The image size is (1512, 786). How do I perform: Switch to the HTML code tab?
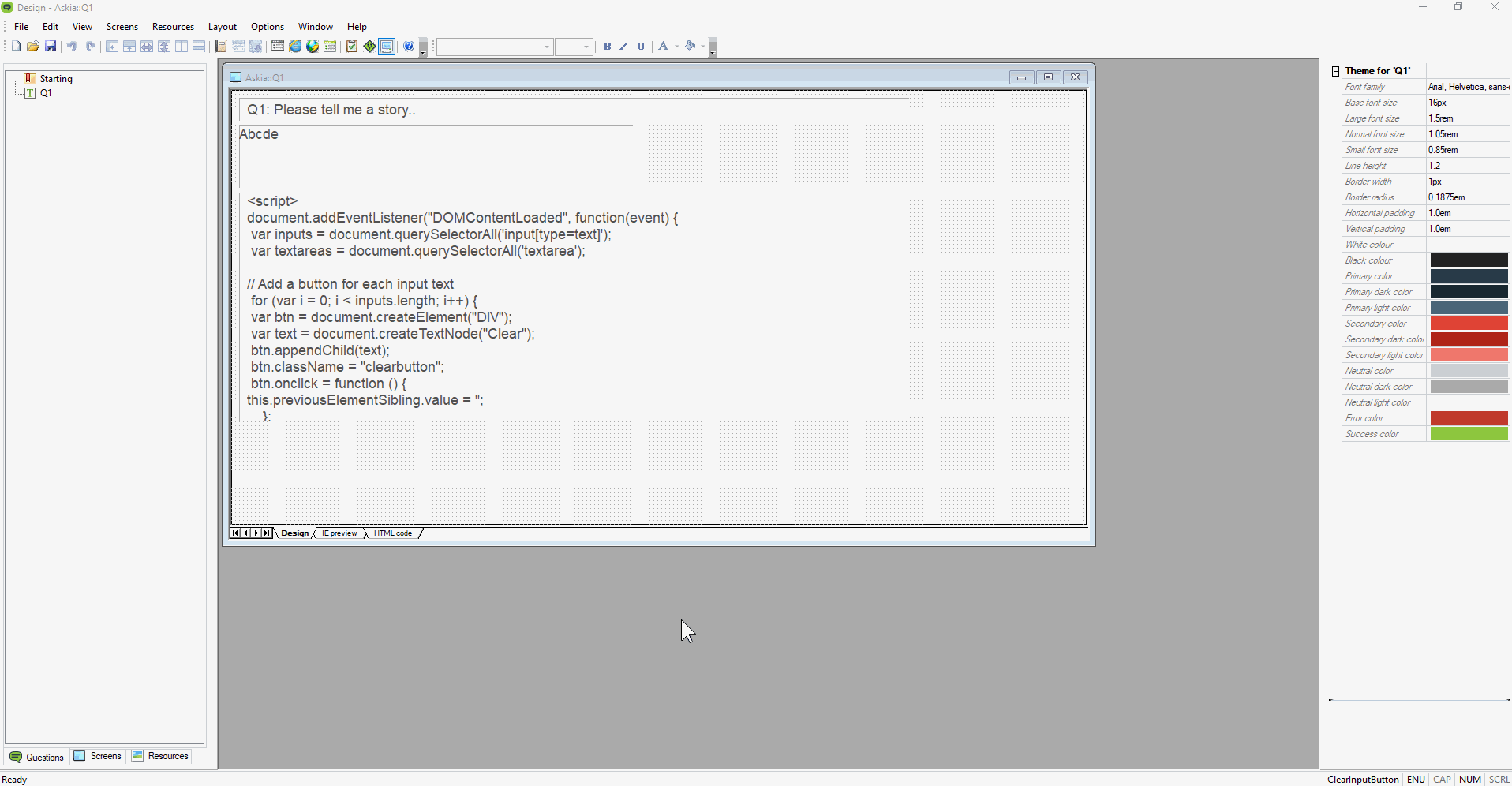tap(393, 533)
